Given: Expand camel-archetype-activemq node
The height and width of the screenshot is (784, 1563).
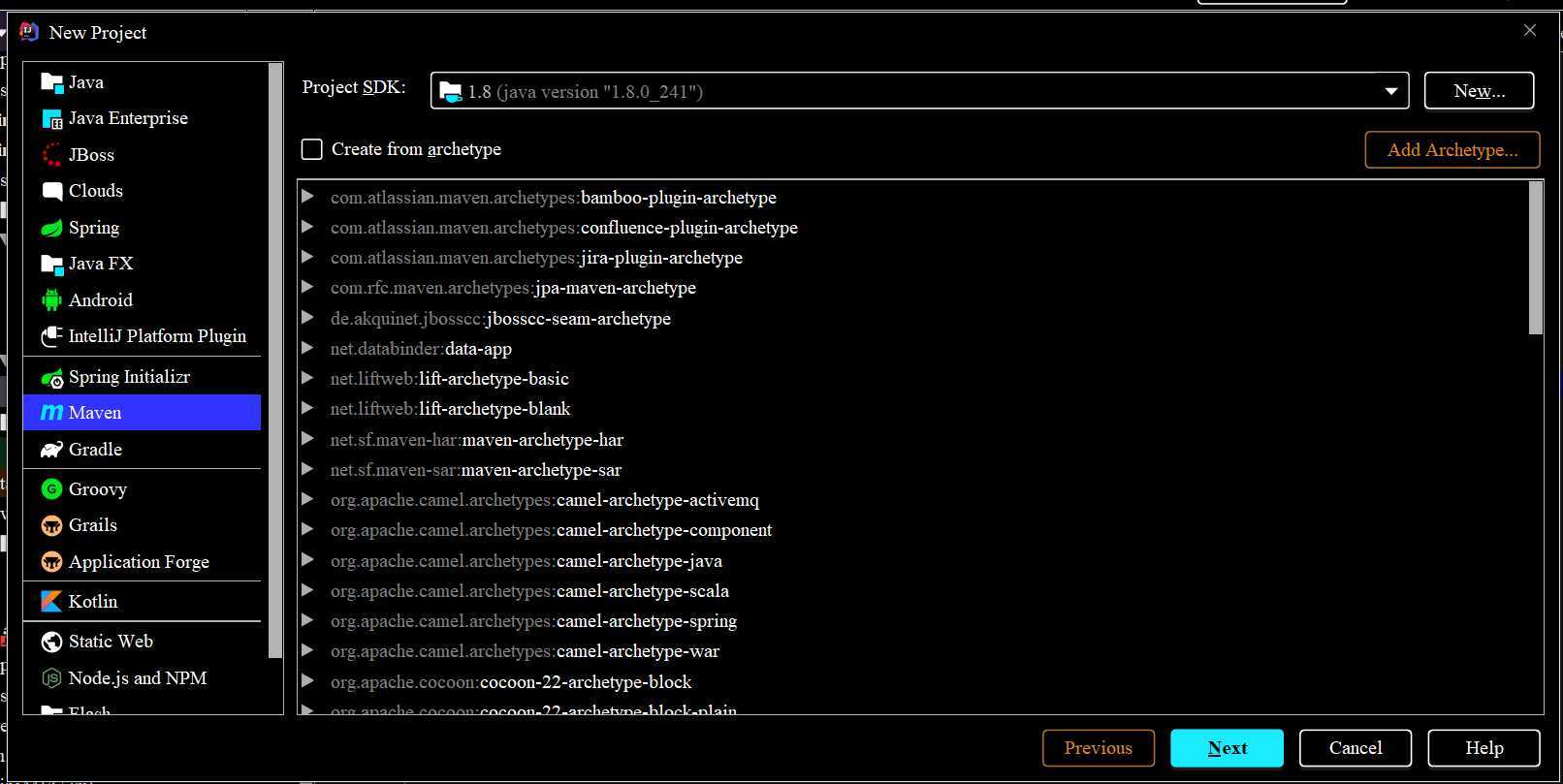Looking at the screenshot, I should pos(307,499).
